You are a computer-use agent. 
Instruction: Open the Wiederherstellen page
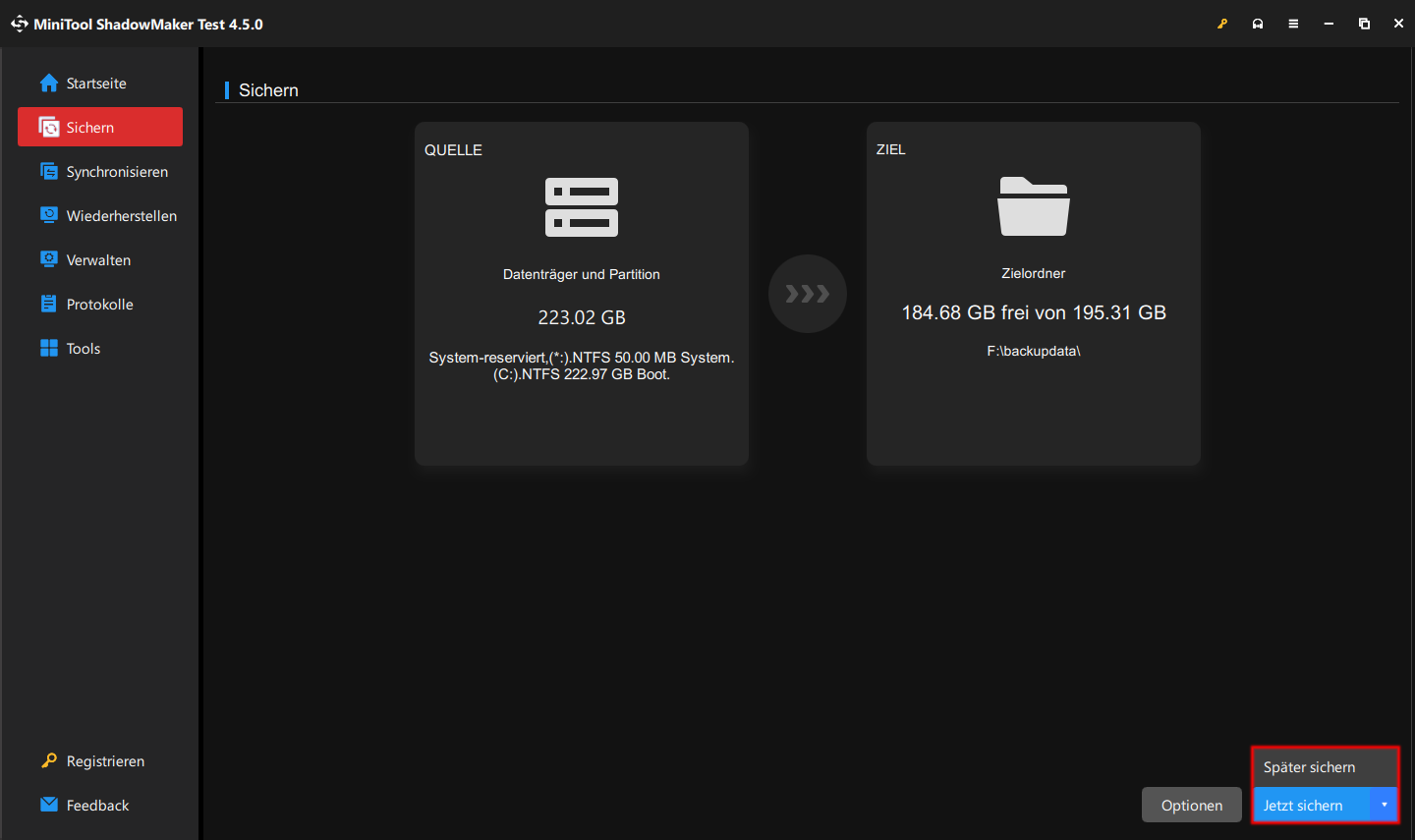(108, 216)
